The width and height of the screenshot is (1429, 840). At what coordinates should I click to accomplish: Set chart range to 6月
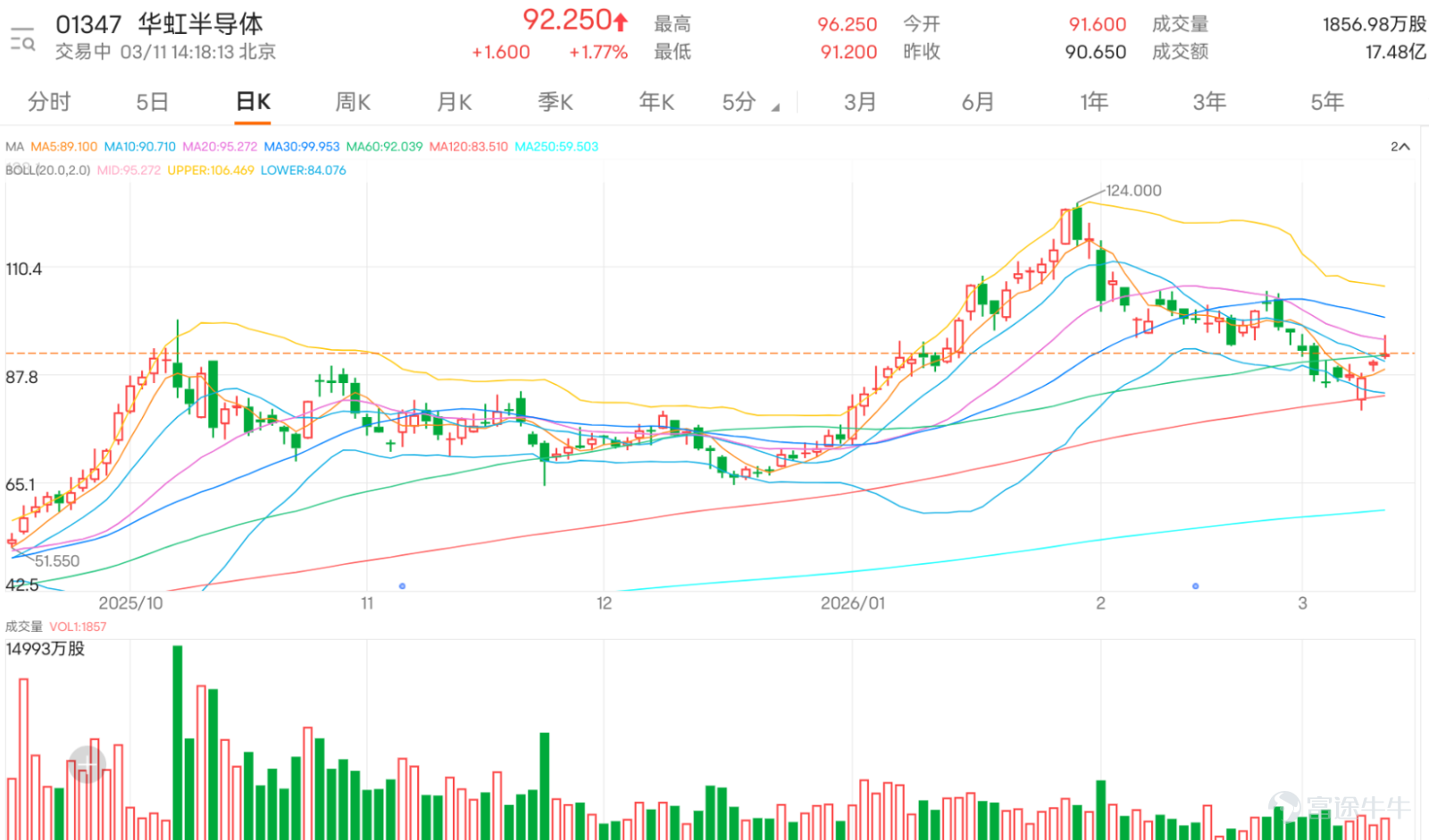point(977,103)
